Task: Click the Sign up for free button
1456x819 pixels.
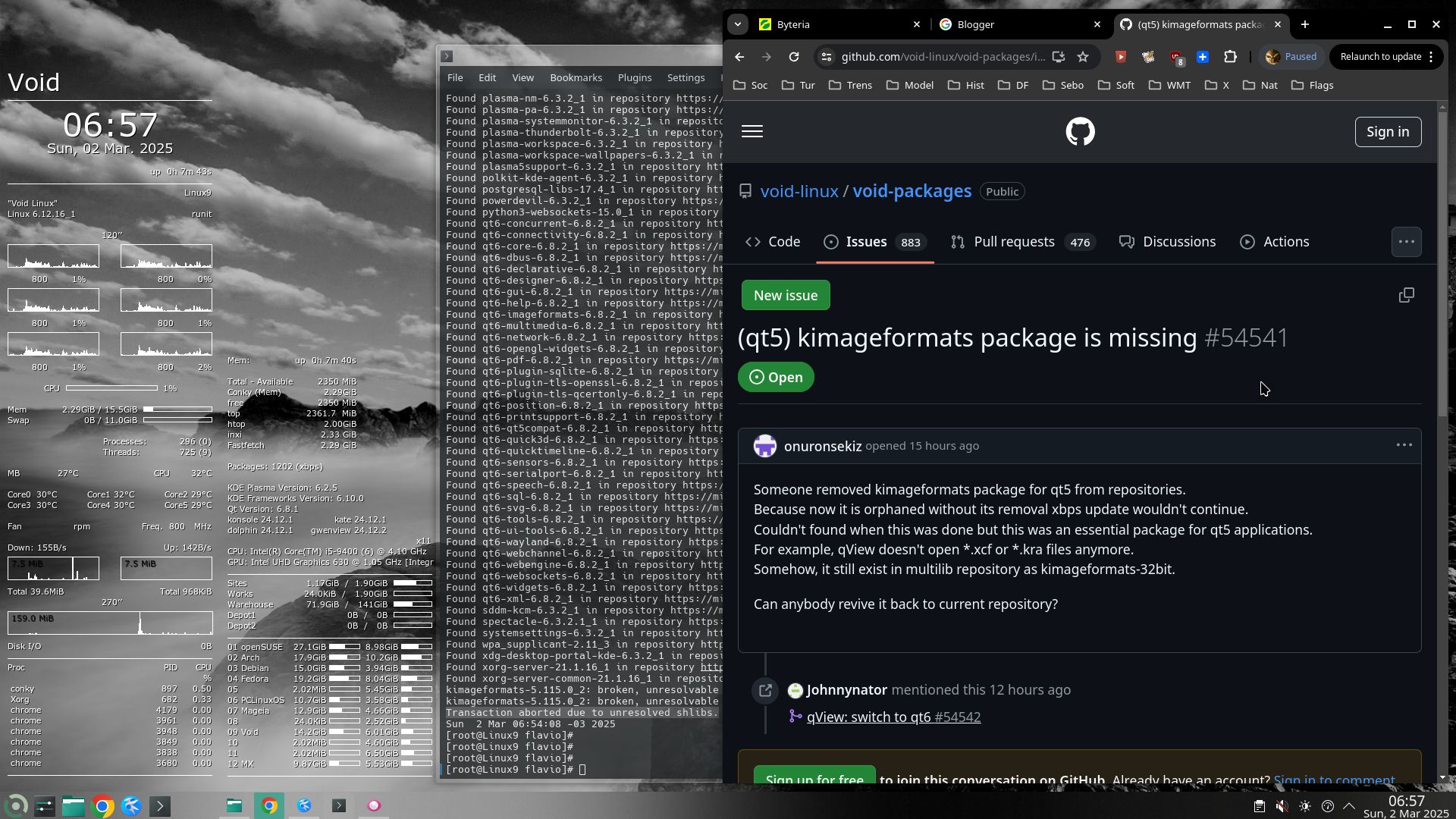Action: pos(814,775)
